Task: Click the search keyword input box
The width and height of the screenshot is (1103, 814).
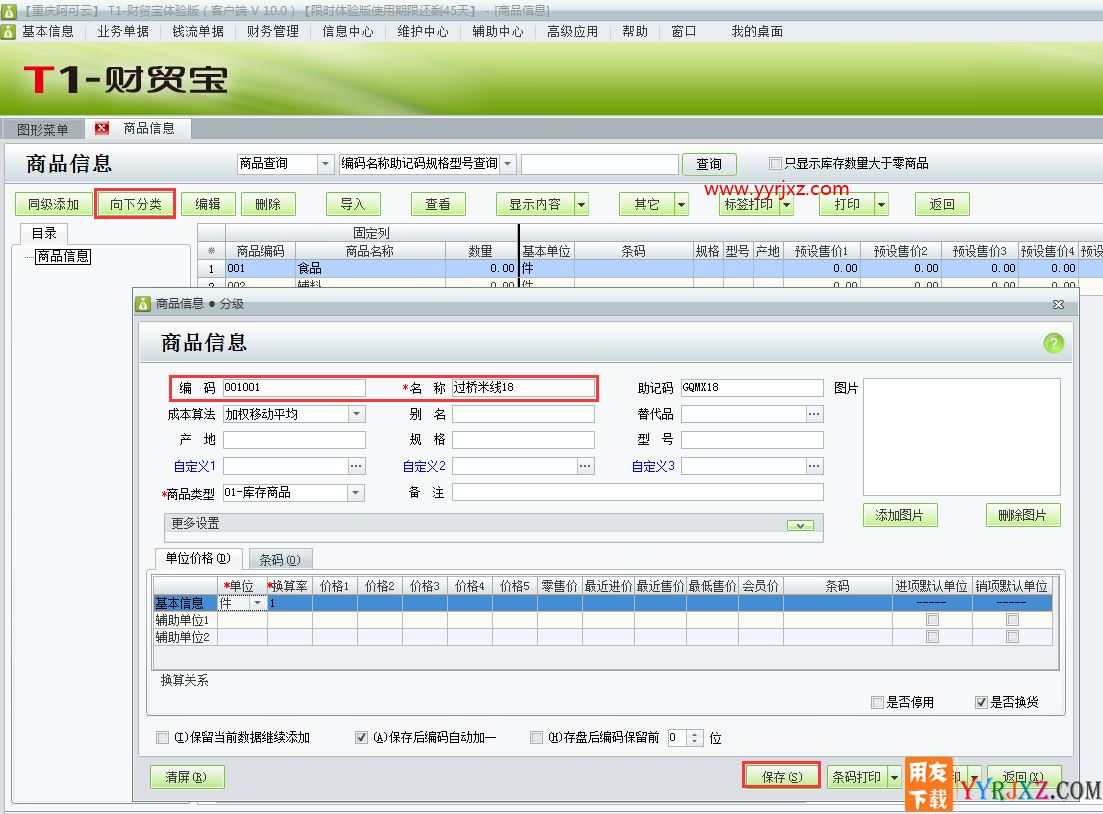Action: pos(600,164)
